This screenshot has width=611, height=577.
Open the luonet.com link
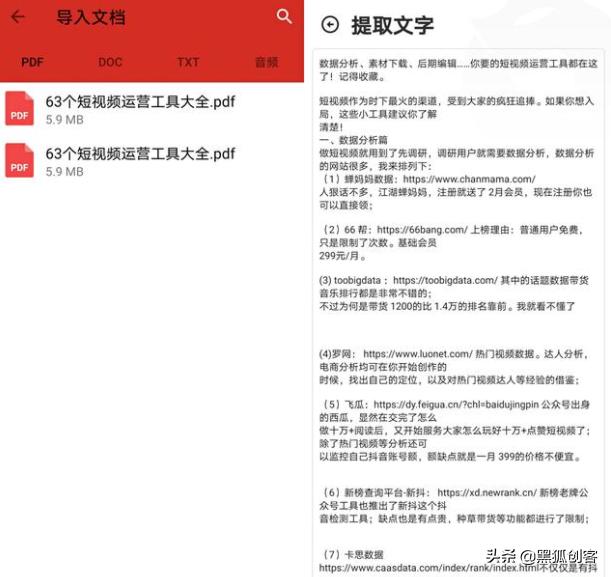click(x=418, y=354)
